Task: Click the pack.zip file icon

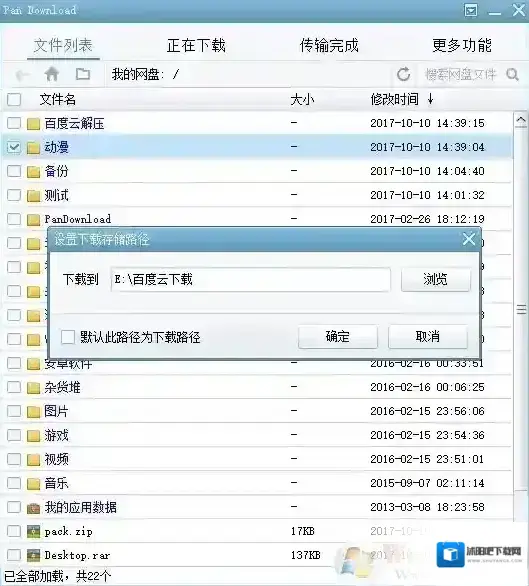Action: click(33, 531)
